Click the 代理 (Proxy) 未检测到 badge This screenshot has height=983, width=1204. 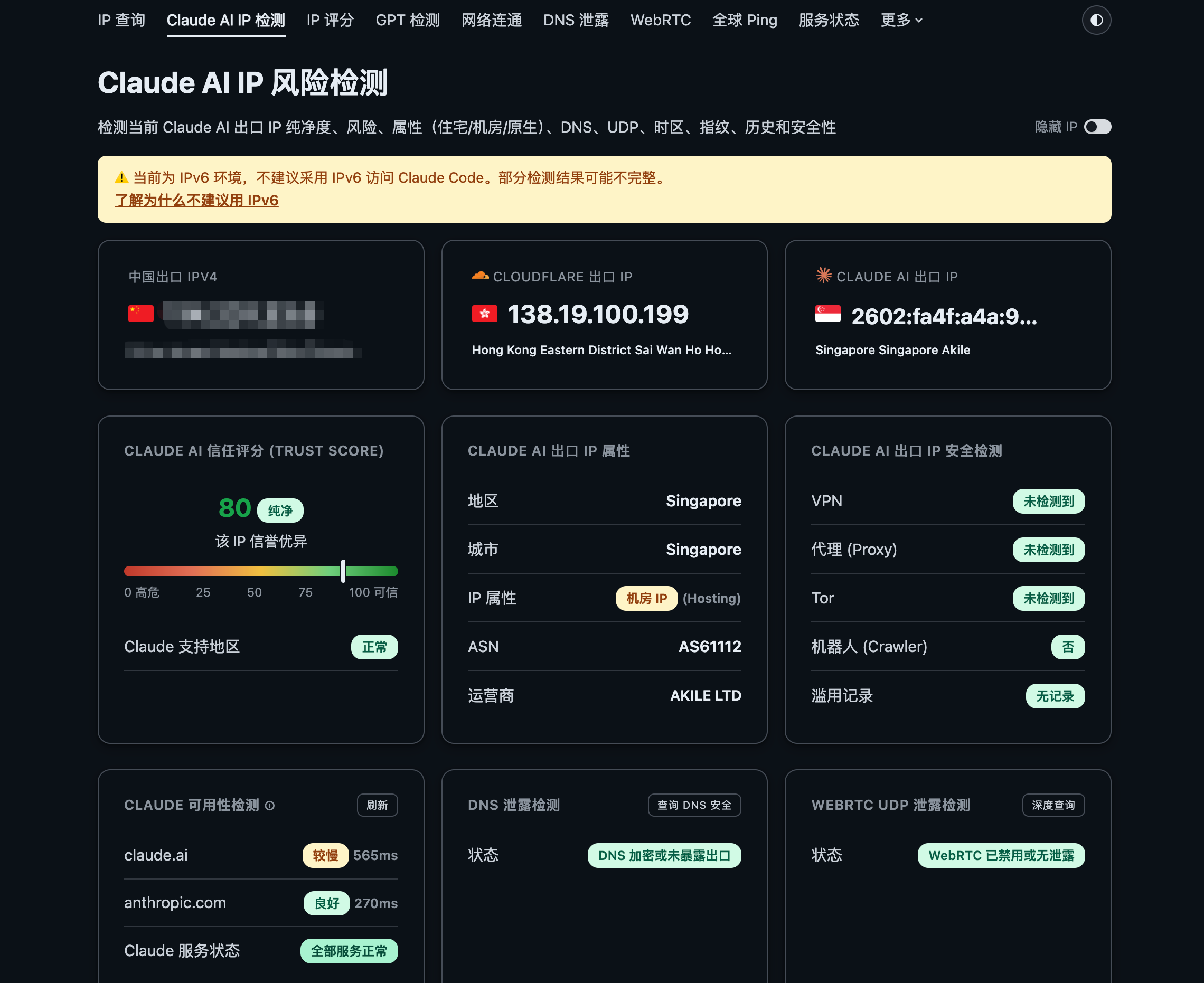[x=1048, y=550]
